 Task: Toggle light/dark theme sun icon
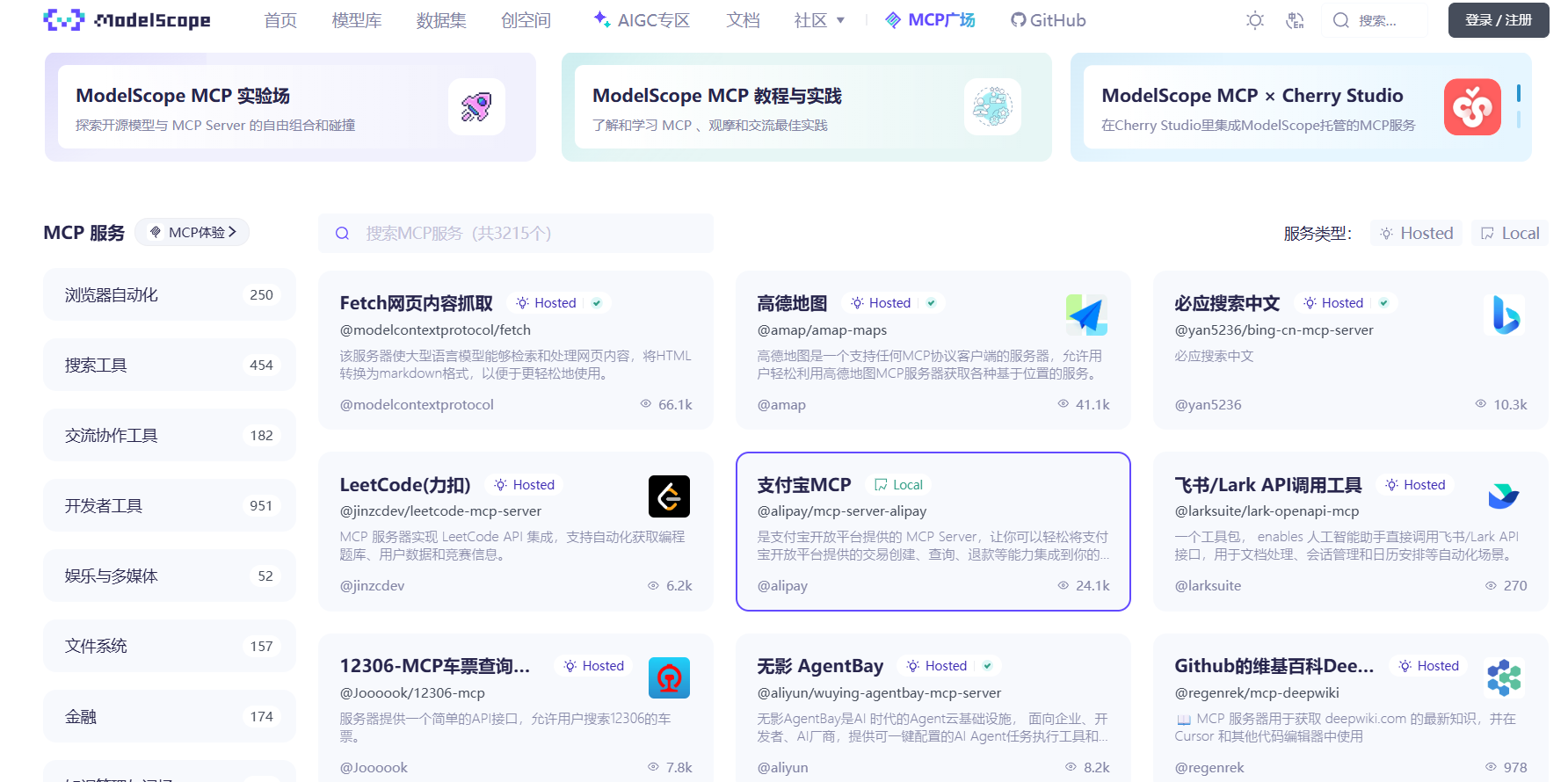click(1255, 20)
